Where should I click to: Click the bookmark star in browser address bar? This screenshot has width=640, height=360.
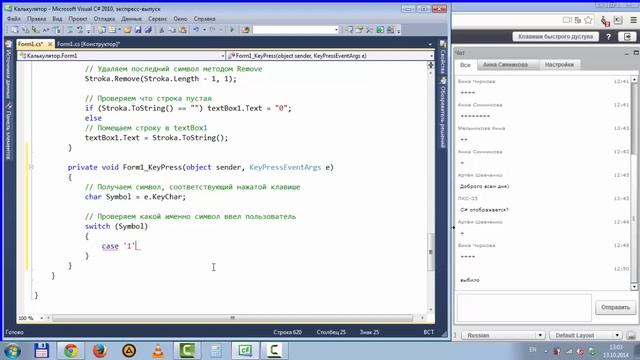tap(588, 20)
